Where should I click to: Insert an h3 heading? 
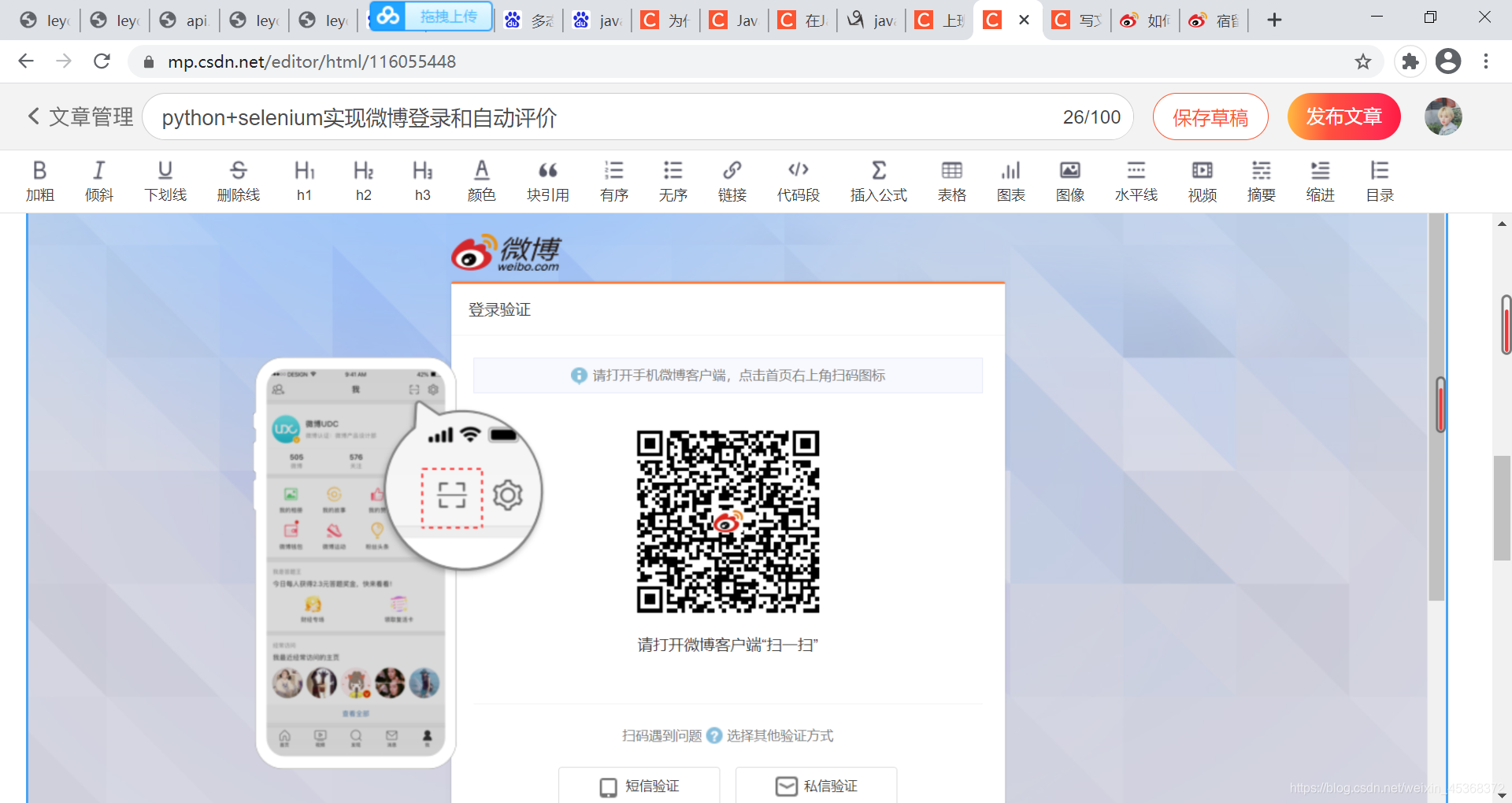(422, 181)
